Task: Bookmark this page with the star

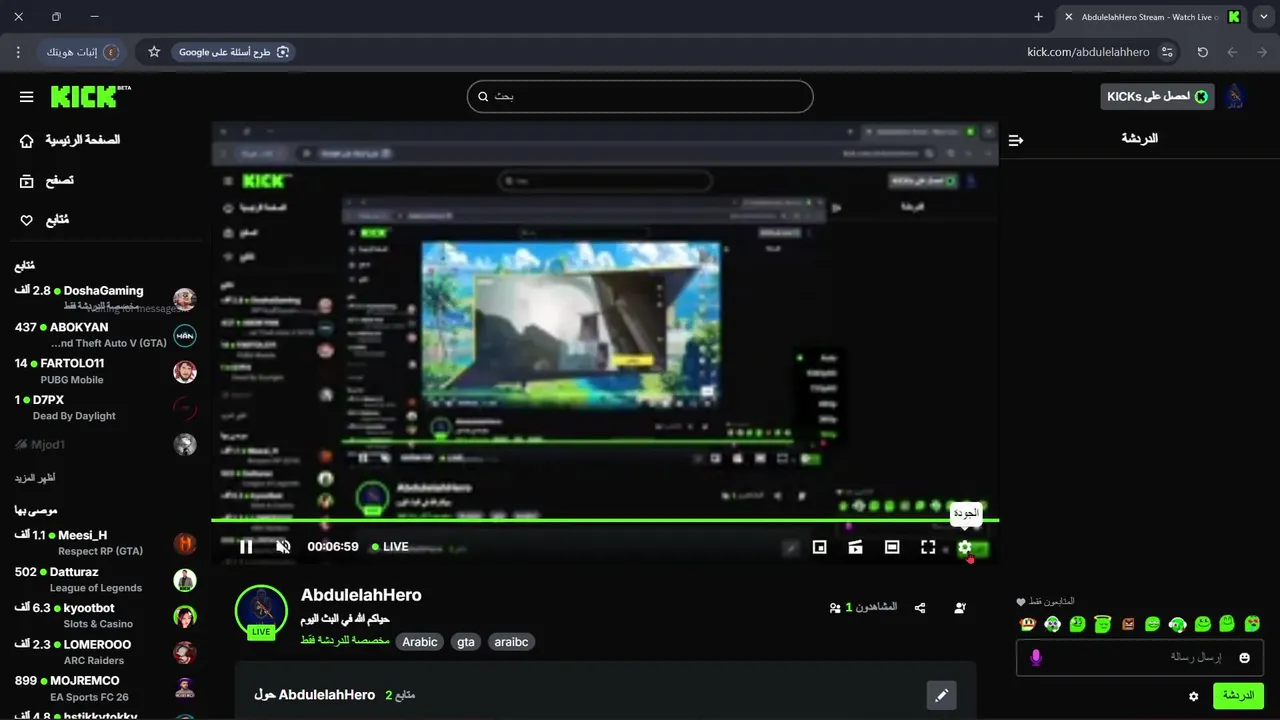Action: 154,52
